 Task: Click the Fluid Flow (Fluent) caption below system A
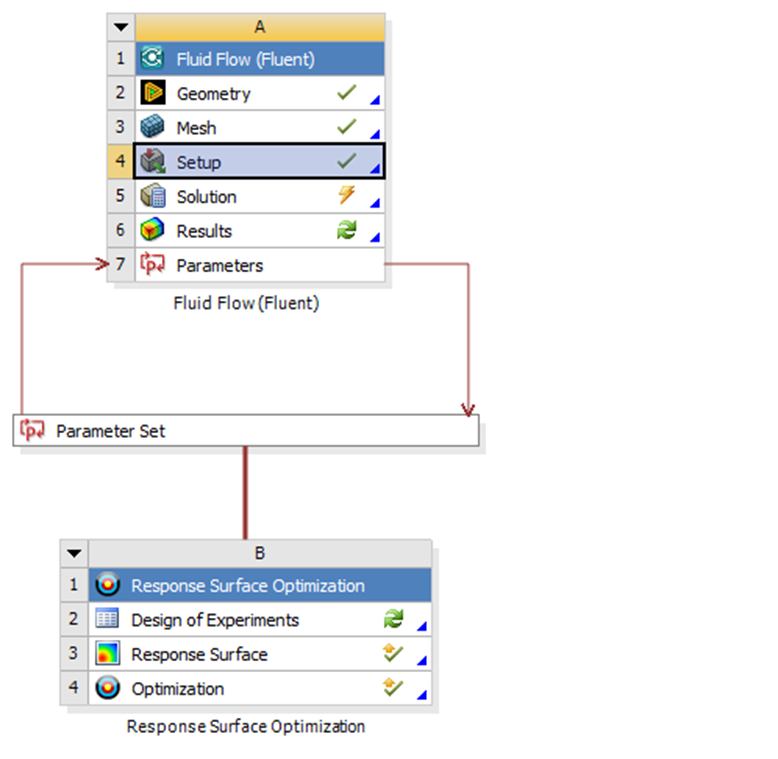click(246, 303)
